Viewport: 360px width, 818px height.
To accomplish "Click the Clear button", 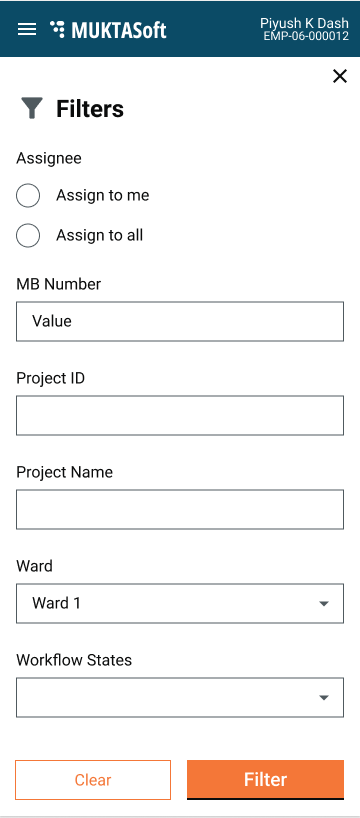I will click(x=93, y=780).
